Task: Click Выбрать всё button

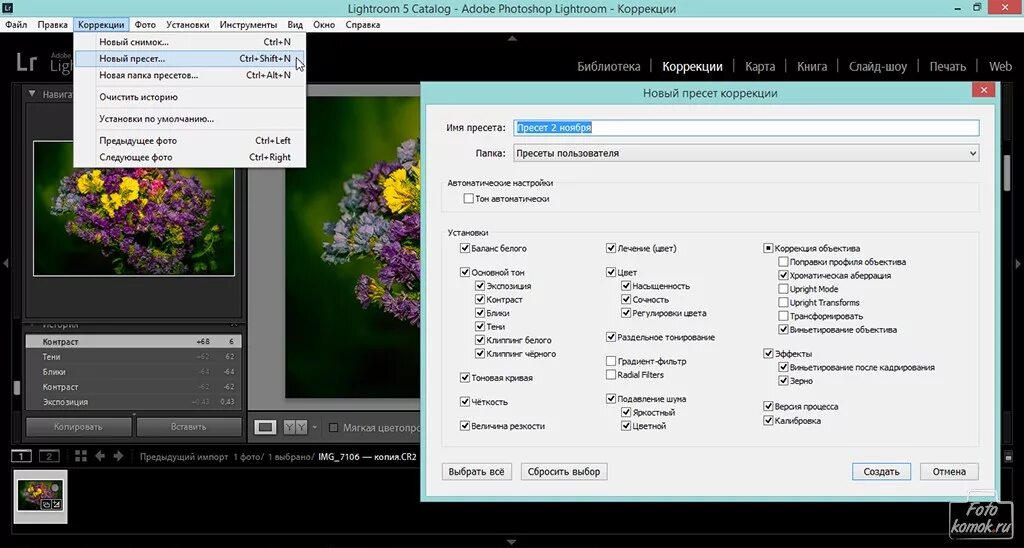Action: (477, 472)
